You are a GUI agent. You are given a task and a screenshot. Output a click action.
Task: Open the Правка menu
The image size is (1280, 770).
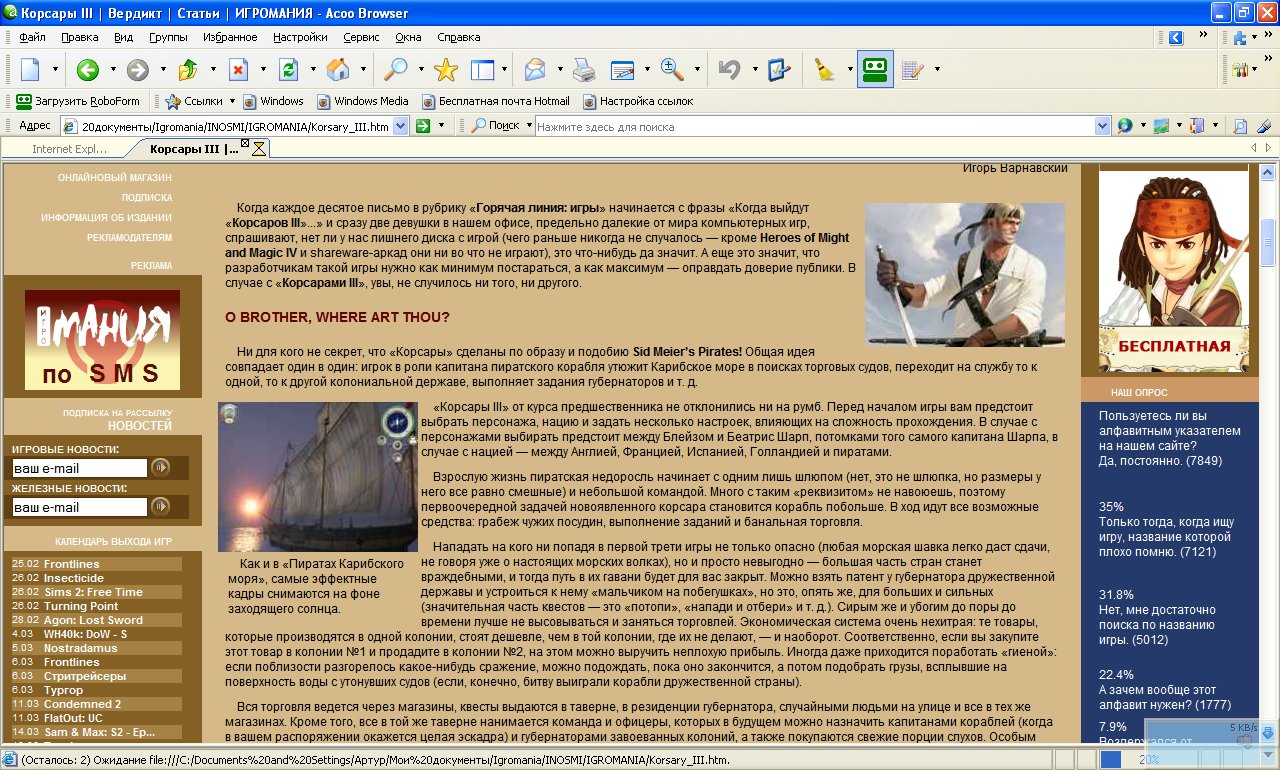point(79,37)
